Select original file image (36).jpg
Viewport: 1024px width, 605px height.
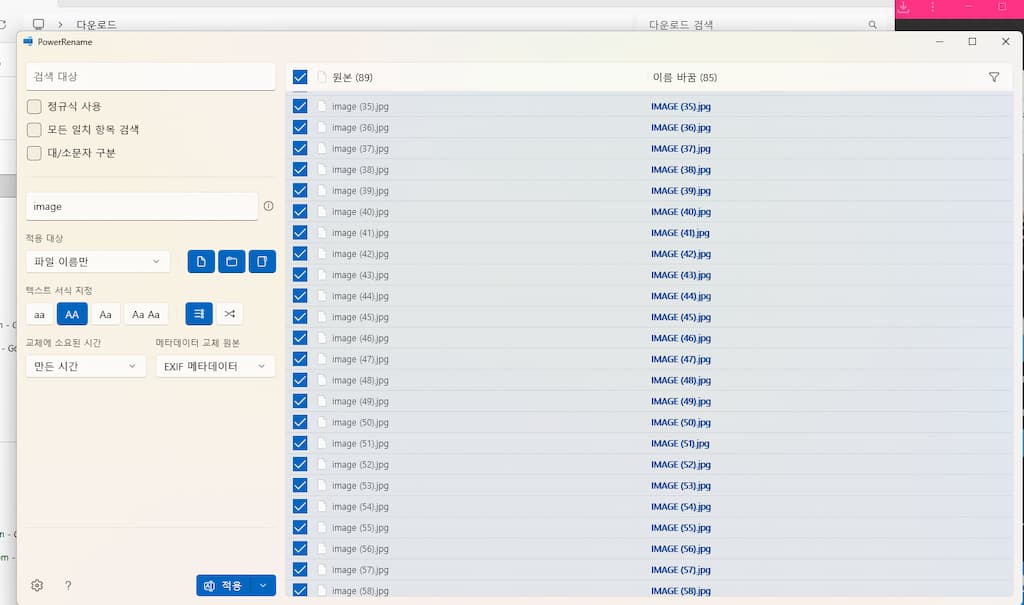[360, 127]
